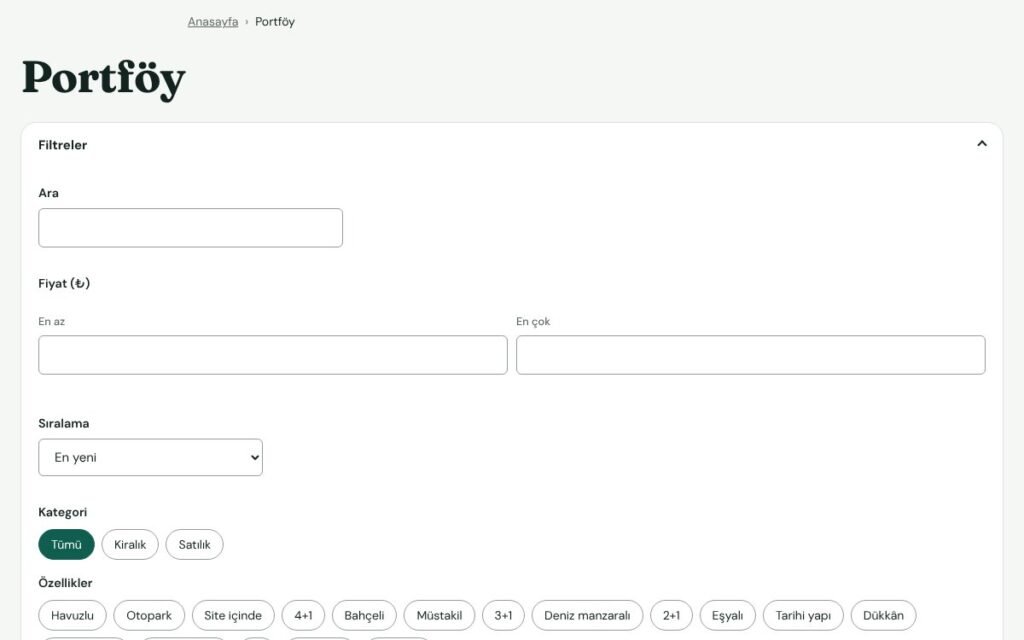The height and width of the screenshot is (640, 1024).
Task: Toggle the 2+1 room filter
Action: 671,615
